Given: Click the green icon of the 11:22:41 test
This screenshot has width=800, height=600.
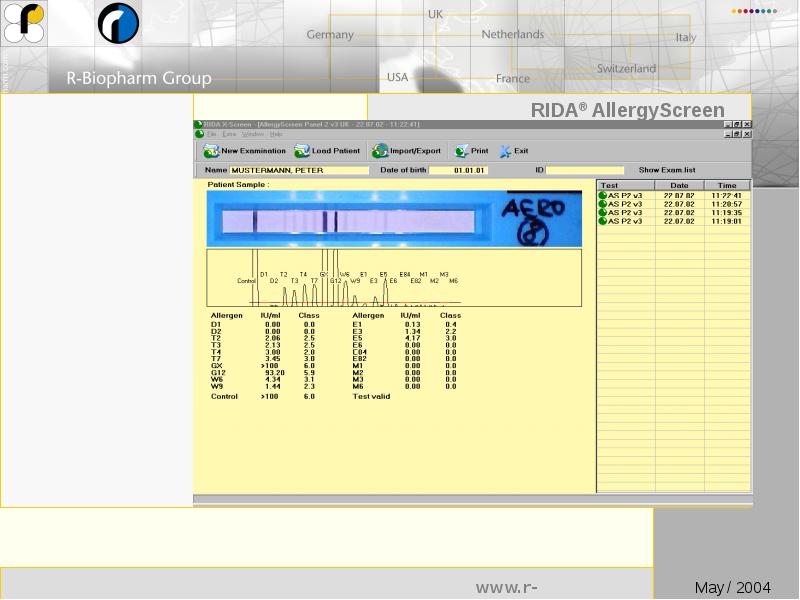Looking at the screenshot, I should [603, 195].
